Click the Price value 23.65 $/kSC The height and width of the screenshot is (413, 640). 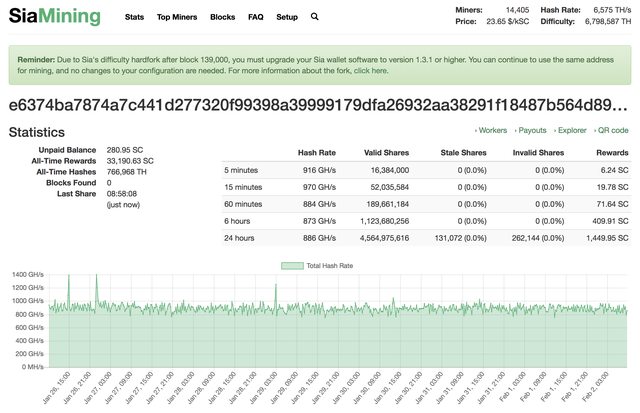point(507,21)
